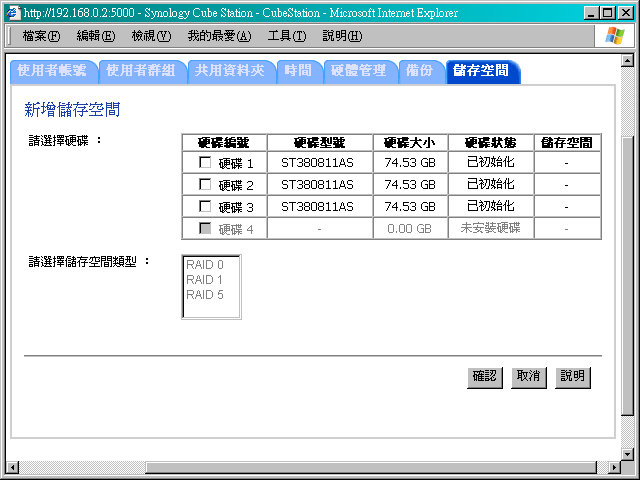Select RAID 1 in the type list

(x=204, y=280)
